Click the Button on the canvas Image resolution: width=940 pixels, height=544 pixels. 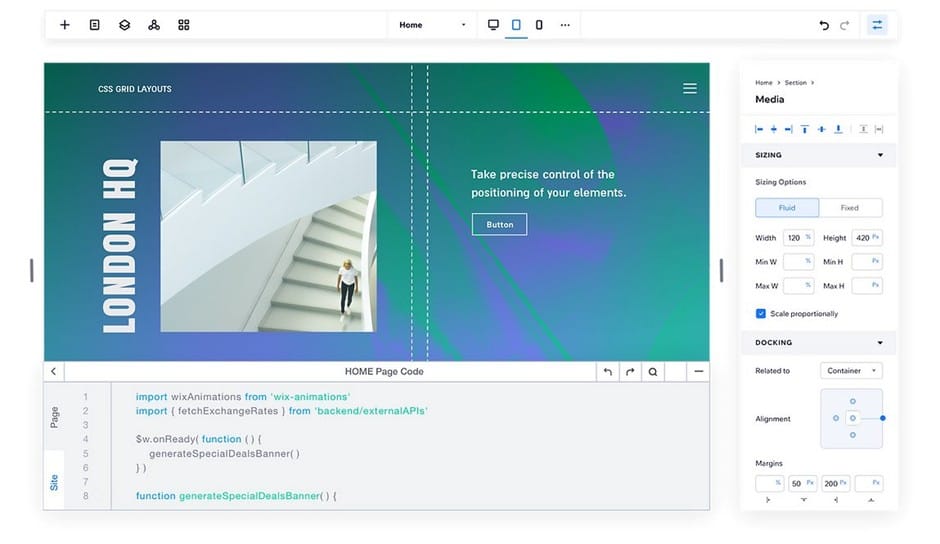[x=499, y=225]
